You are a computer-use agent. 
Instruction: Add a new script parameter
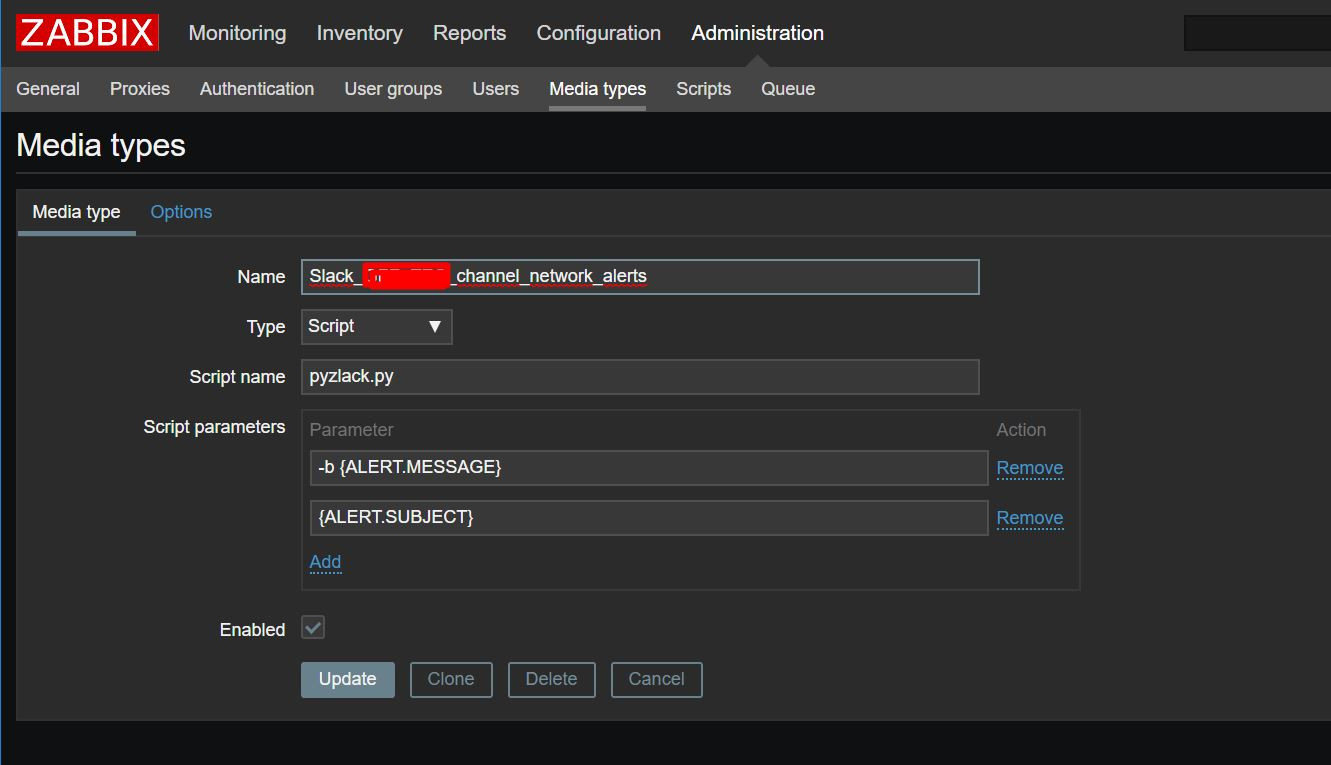tap(325, 562)
